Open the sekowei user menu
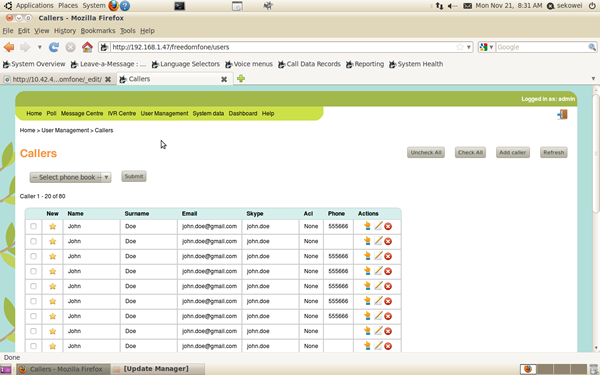The height and width of the screenshot is (375, 600). [x=565, y=6]
